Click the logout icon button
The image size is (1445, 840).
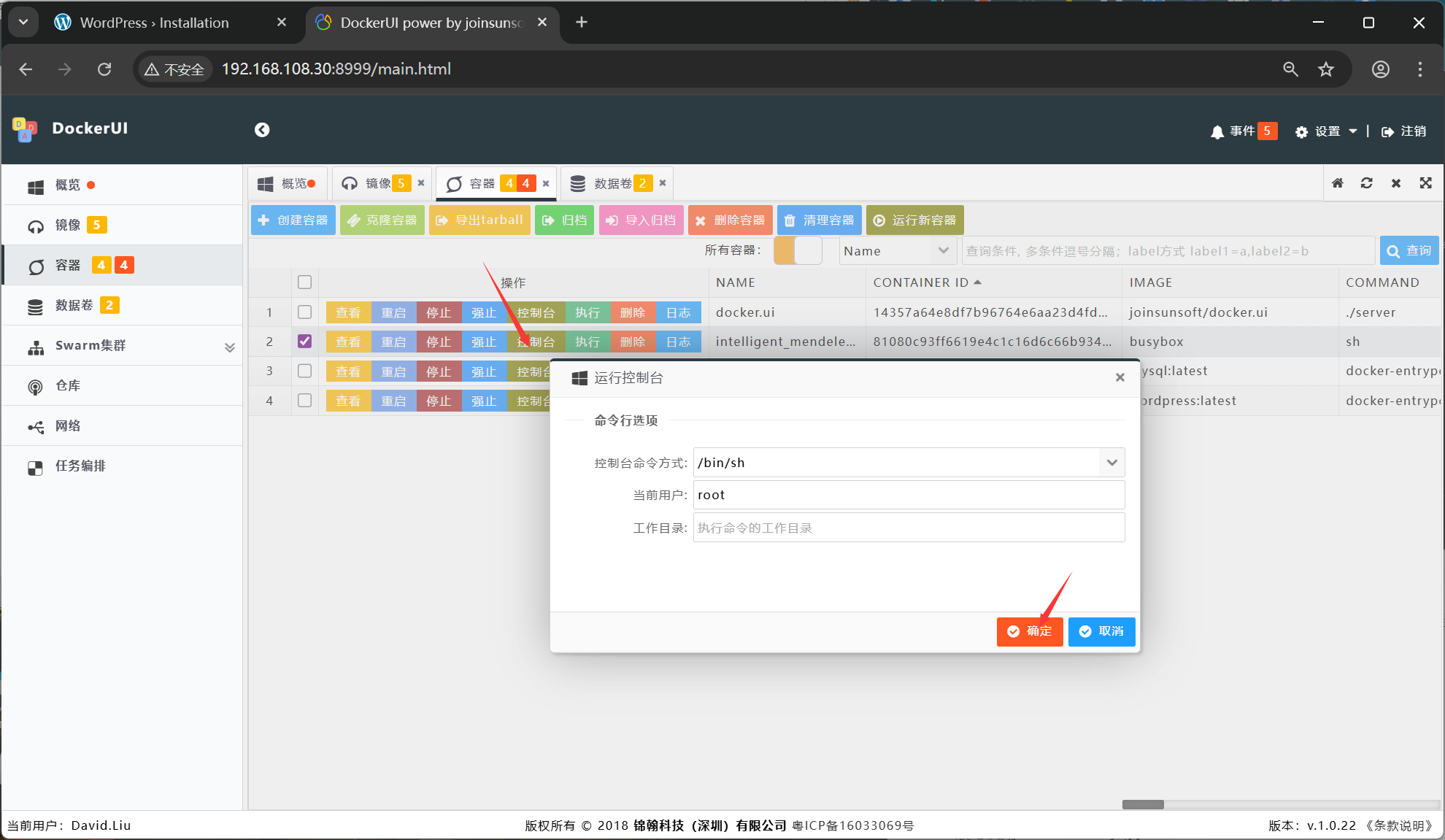1403,131
